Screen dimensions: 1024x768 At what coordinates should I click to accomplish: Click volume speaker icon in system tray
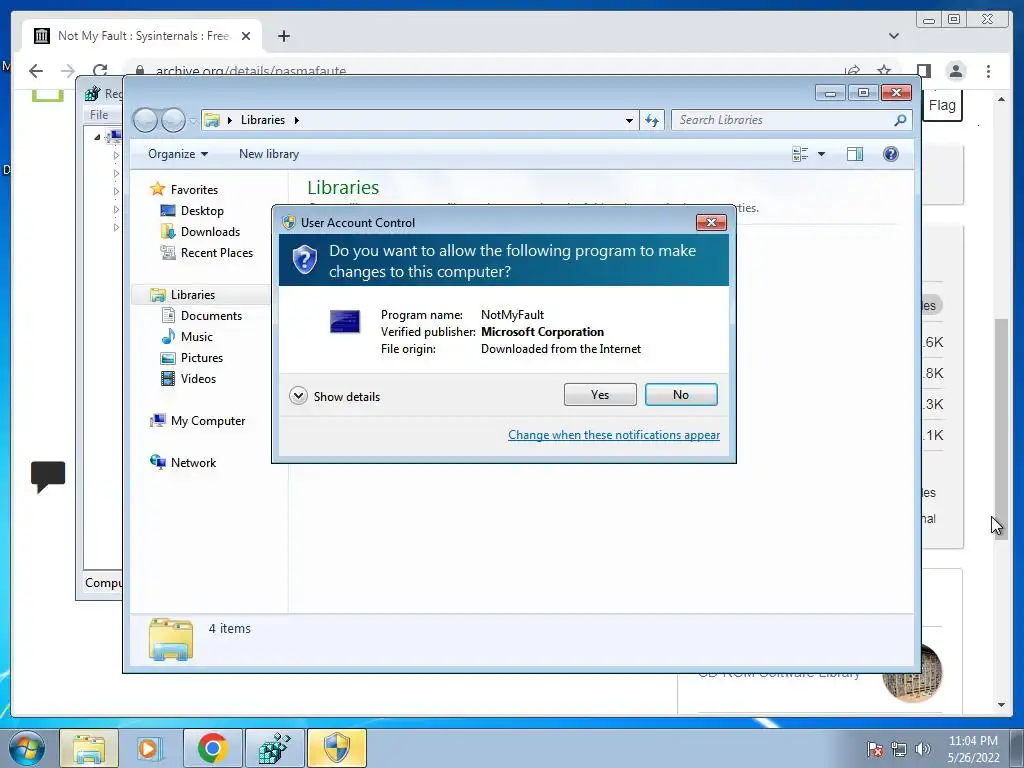point(922,749)
